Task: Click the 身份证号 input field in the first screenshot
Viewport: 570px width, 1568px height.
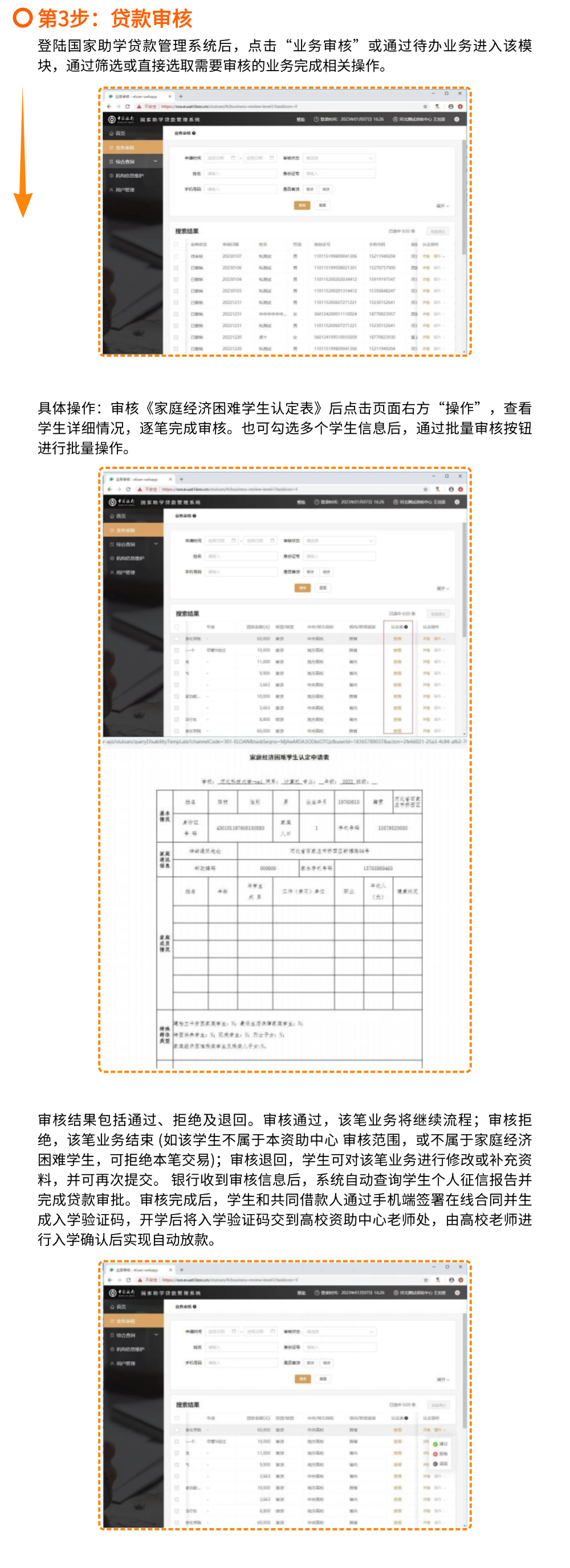Action: click(x=339, y=174)
